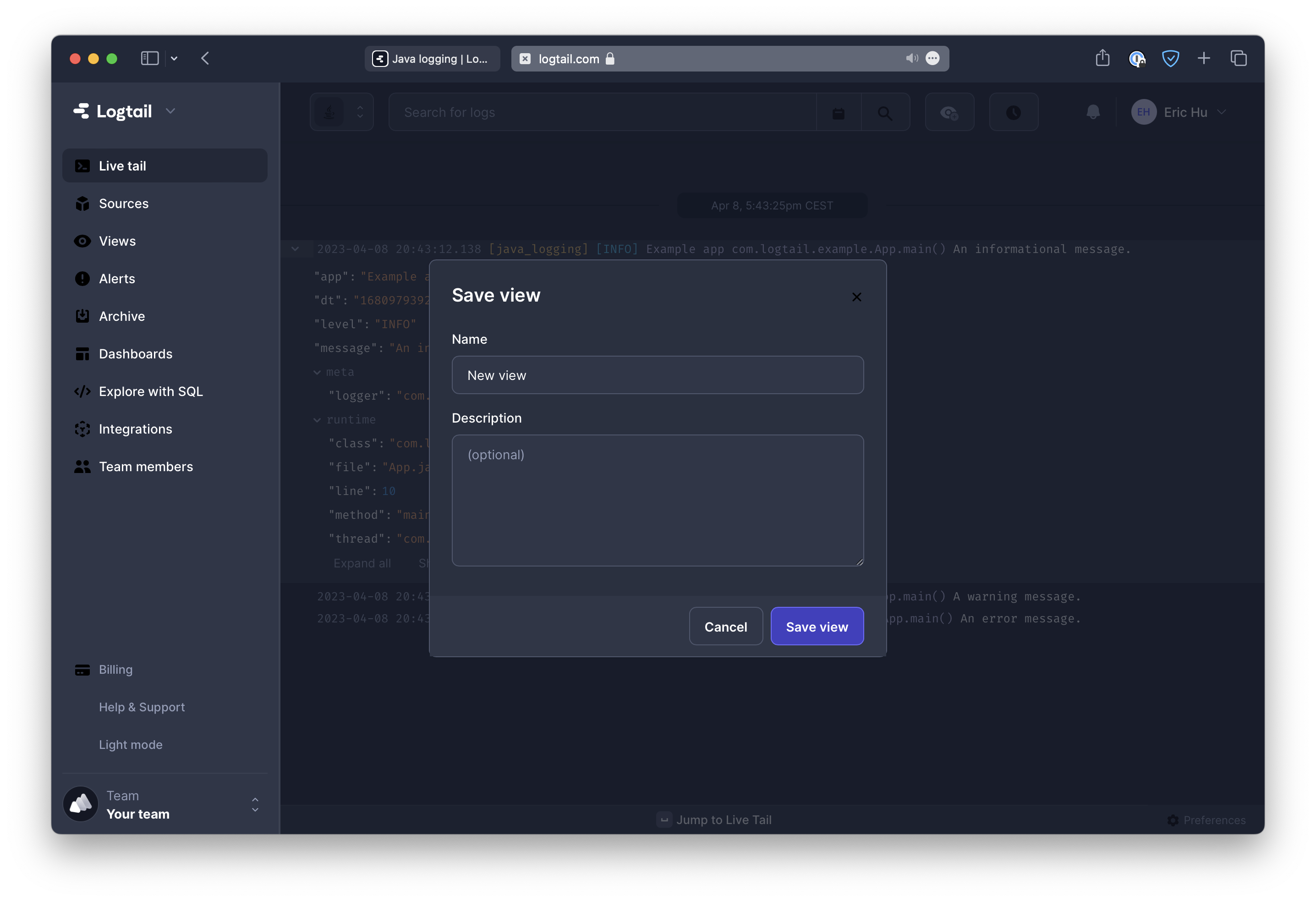Collapse the INFO log entry chevron

[x=295, y=249]
